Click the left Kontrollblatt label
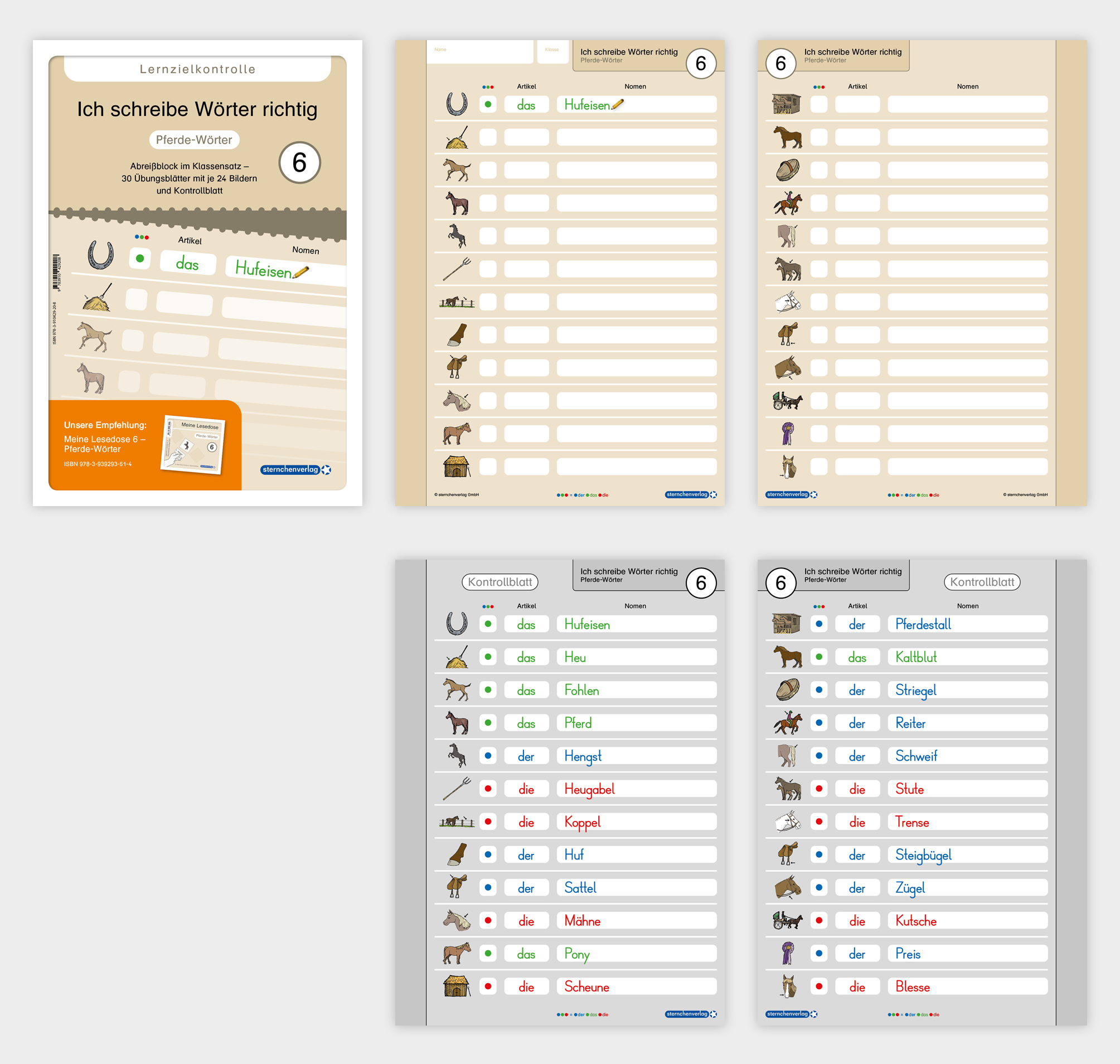1120x1064 pixels. pyautogui.click(x=500, y=582)
